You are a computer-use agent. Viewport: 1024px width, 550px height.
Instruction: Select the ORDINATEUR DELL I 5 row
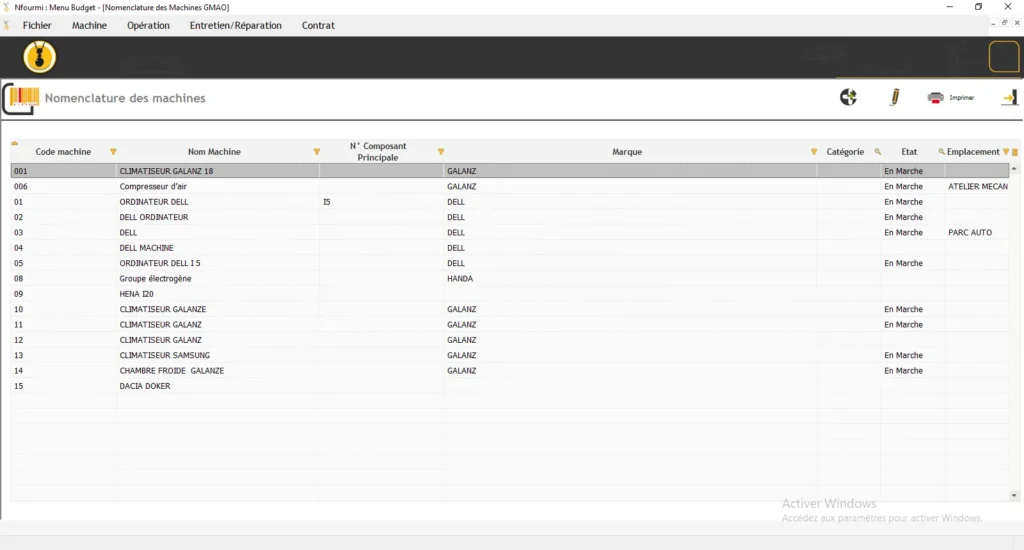(510, 263)
